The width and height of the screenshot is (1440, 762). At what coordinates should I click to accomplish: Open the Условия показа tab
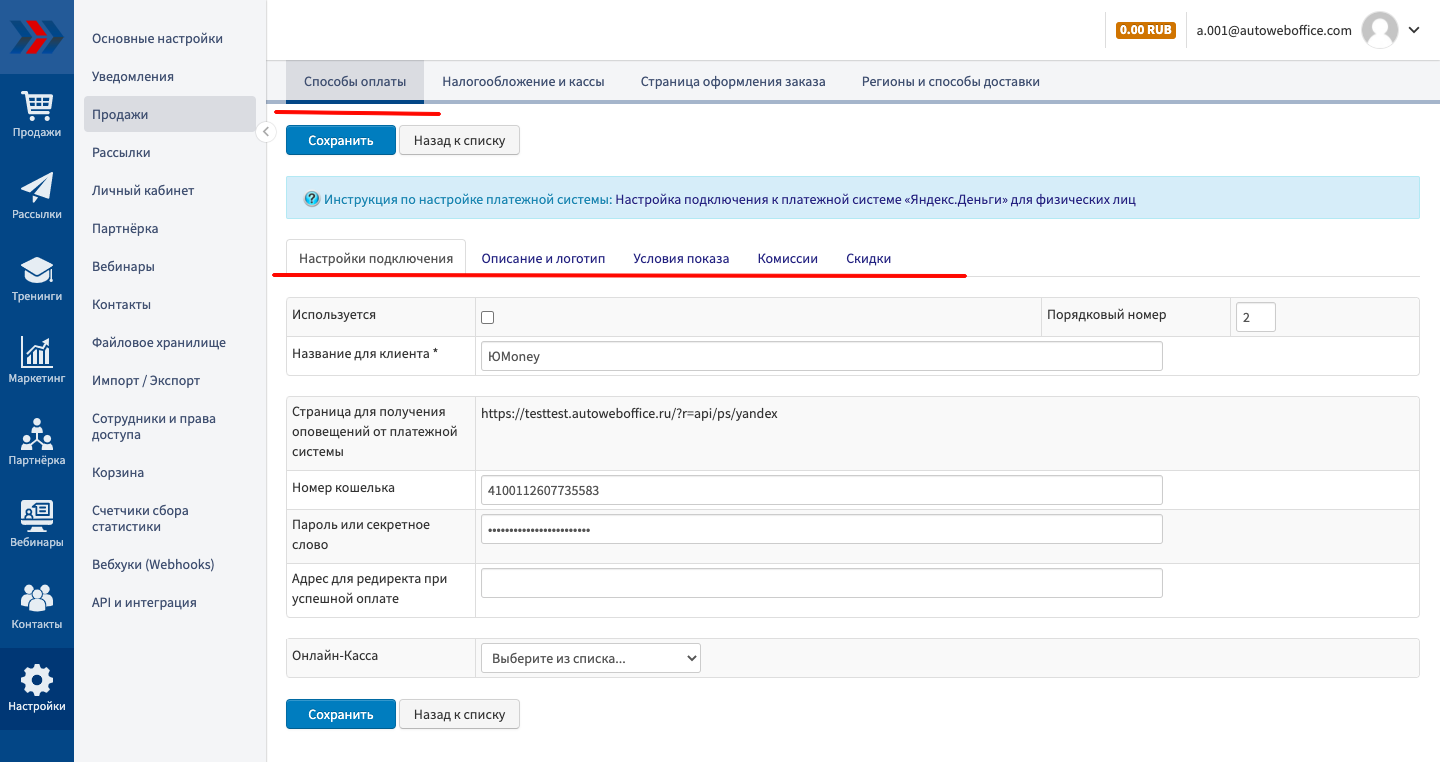point(681,258)
